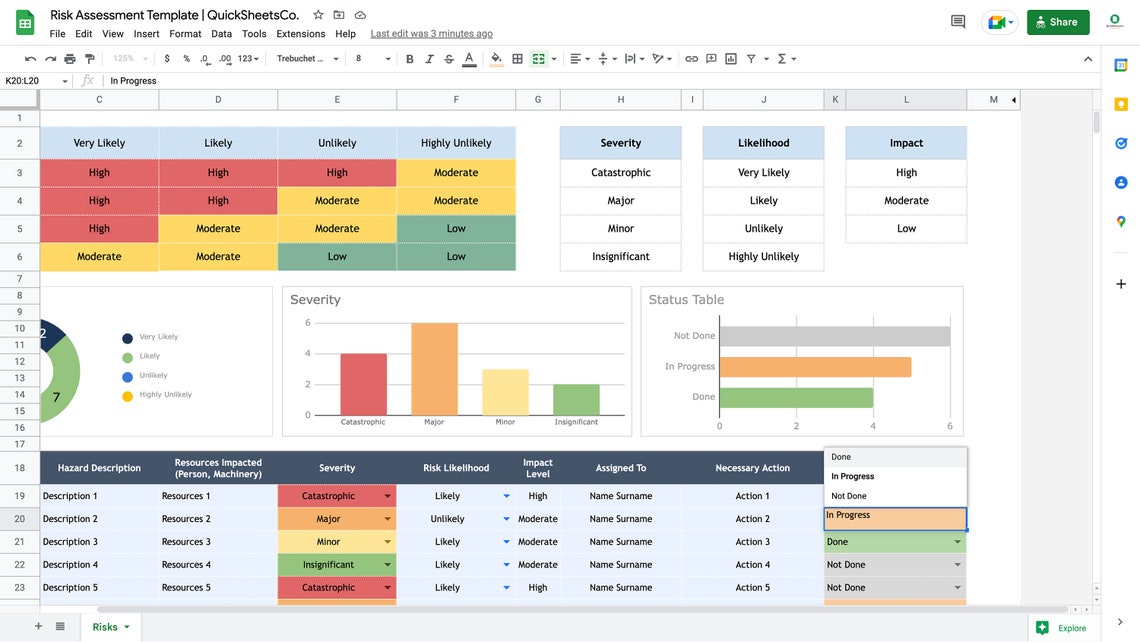This screenshot has width=1140, height=642.
Task: Insert a chart using the toolbar icon
Action: pos(733,59)
